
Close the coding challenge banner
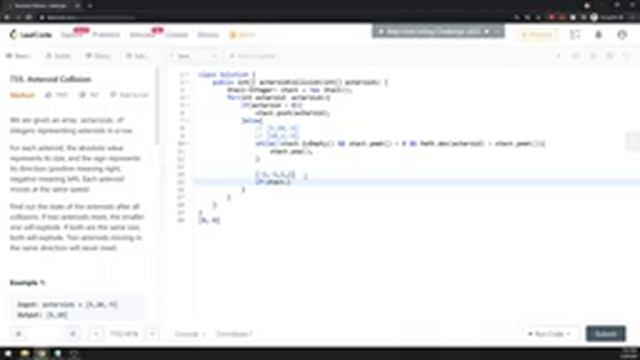[498, 31]
